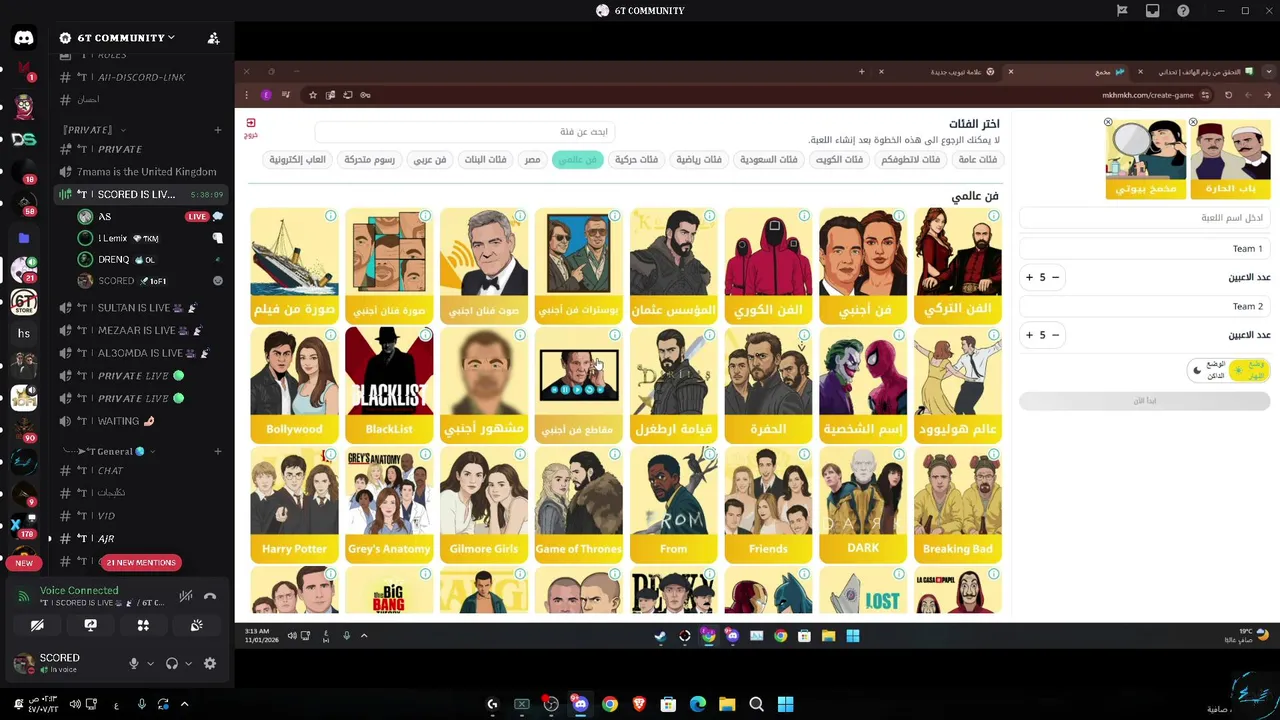Select فن عربي category tab

click(430, 159)
